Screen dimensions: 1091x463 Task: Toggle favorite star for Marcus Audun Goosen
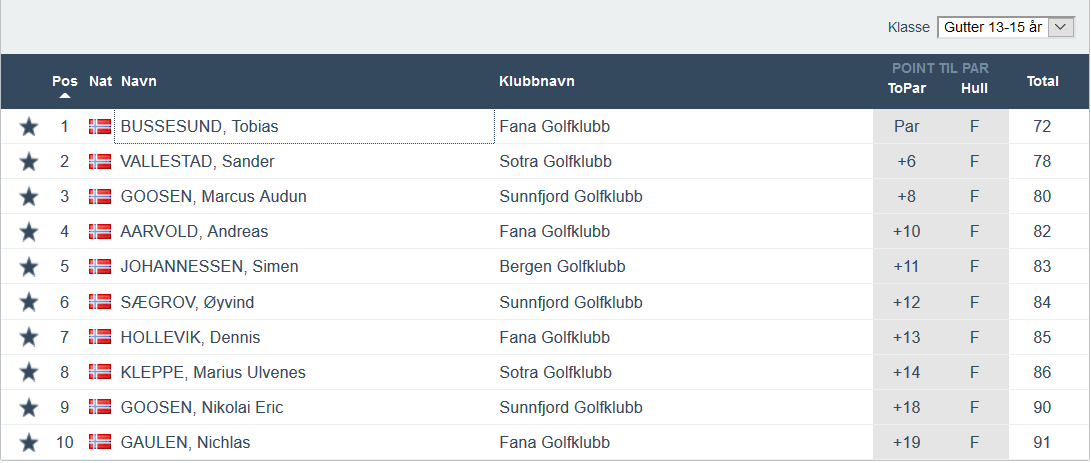[x=29, y=197]
